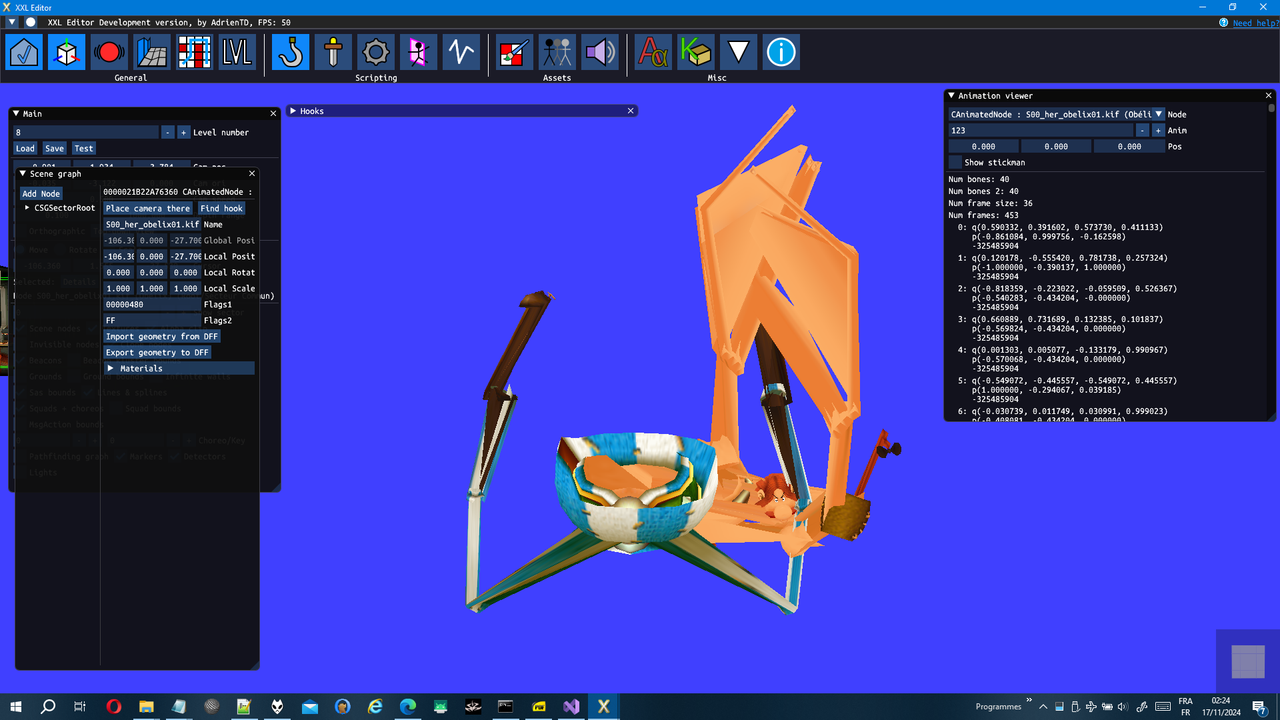Open the Animation viewer figures icon
This screenshot has width=1280, height=720.
pos(557,52)
